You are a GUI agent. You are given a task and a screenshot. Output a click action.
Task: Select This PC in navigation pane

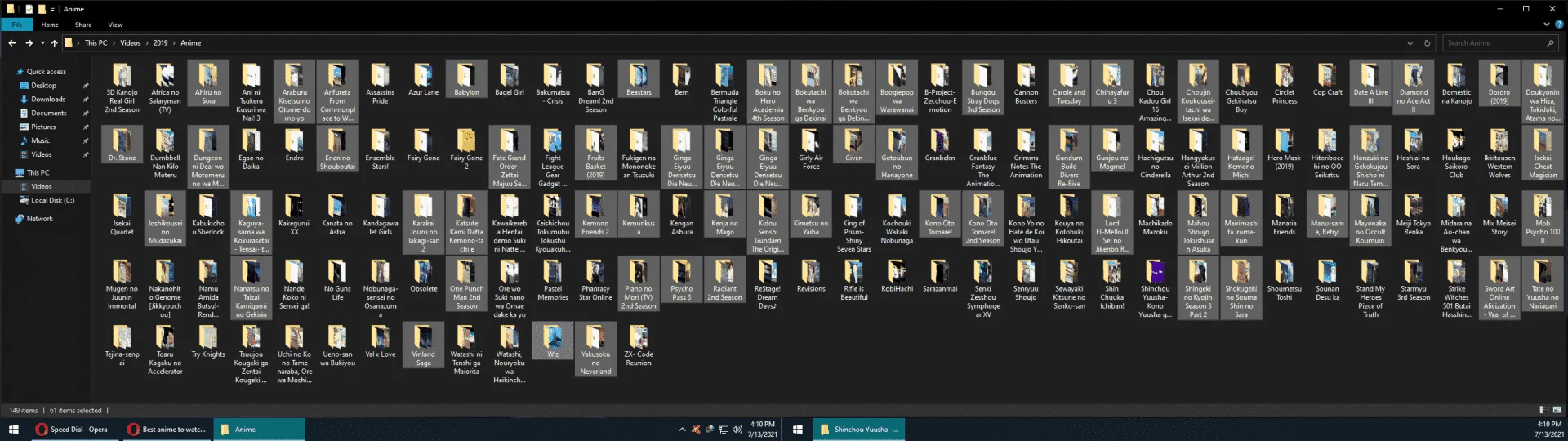click(x=38, y=173)
